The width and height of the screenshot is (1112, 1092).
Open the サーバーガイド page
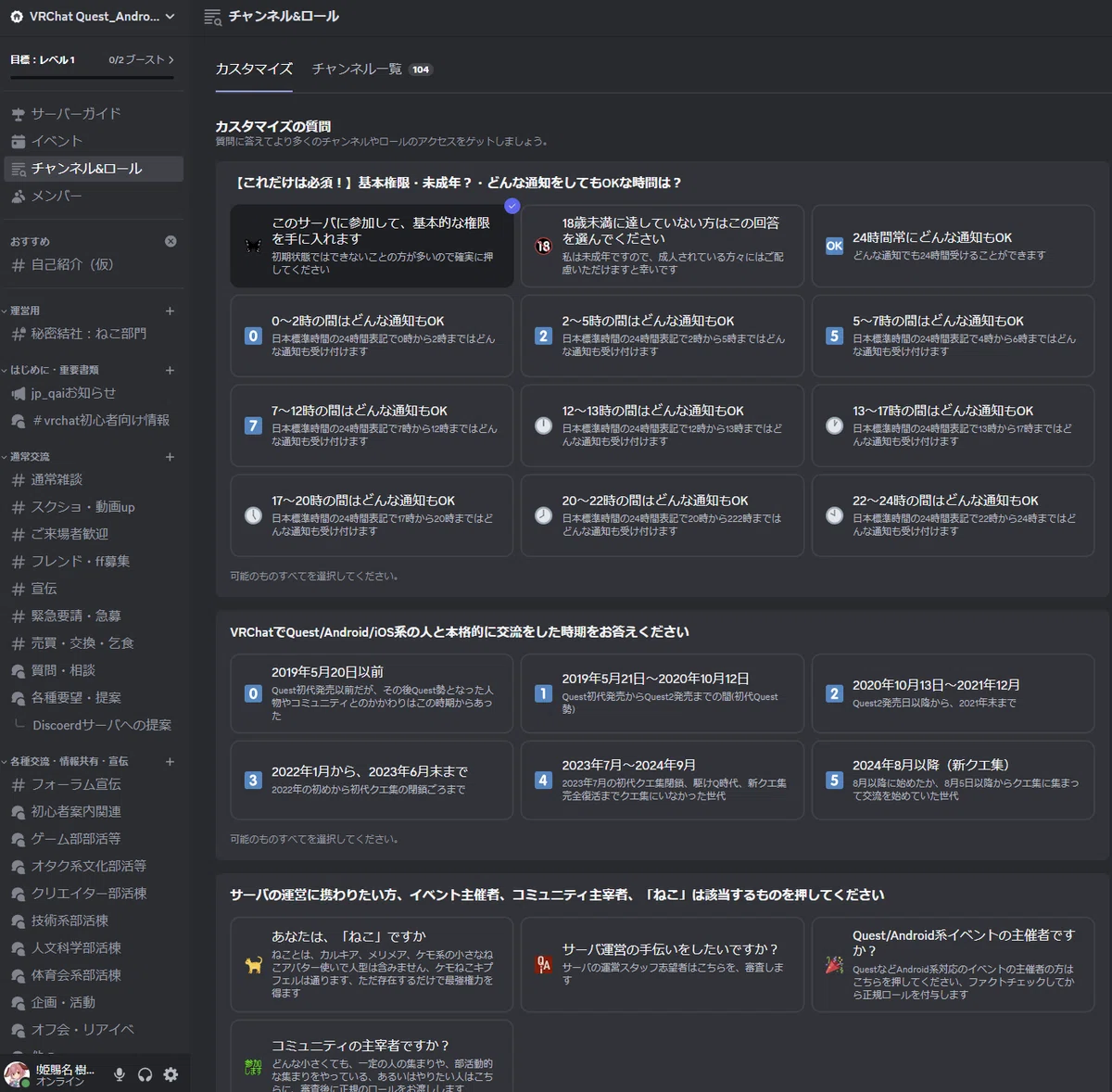[94, 113]
